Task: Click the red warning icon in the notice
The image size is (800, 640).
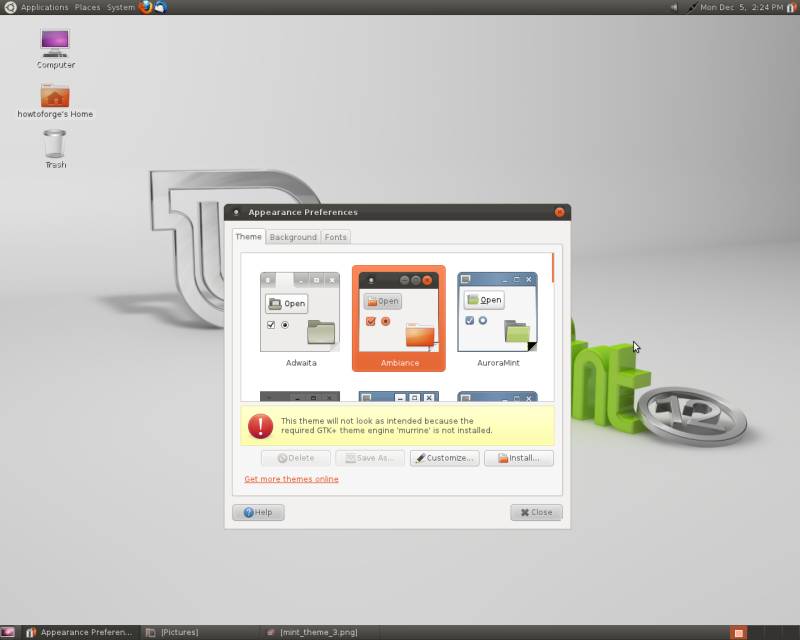Action: click(260, 426)
